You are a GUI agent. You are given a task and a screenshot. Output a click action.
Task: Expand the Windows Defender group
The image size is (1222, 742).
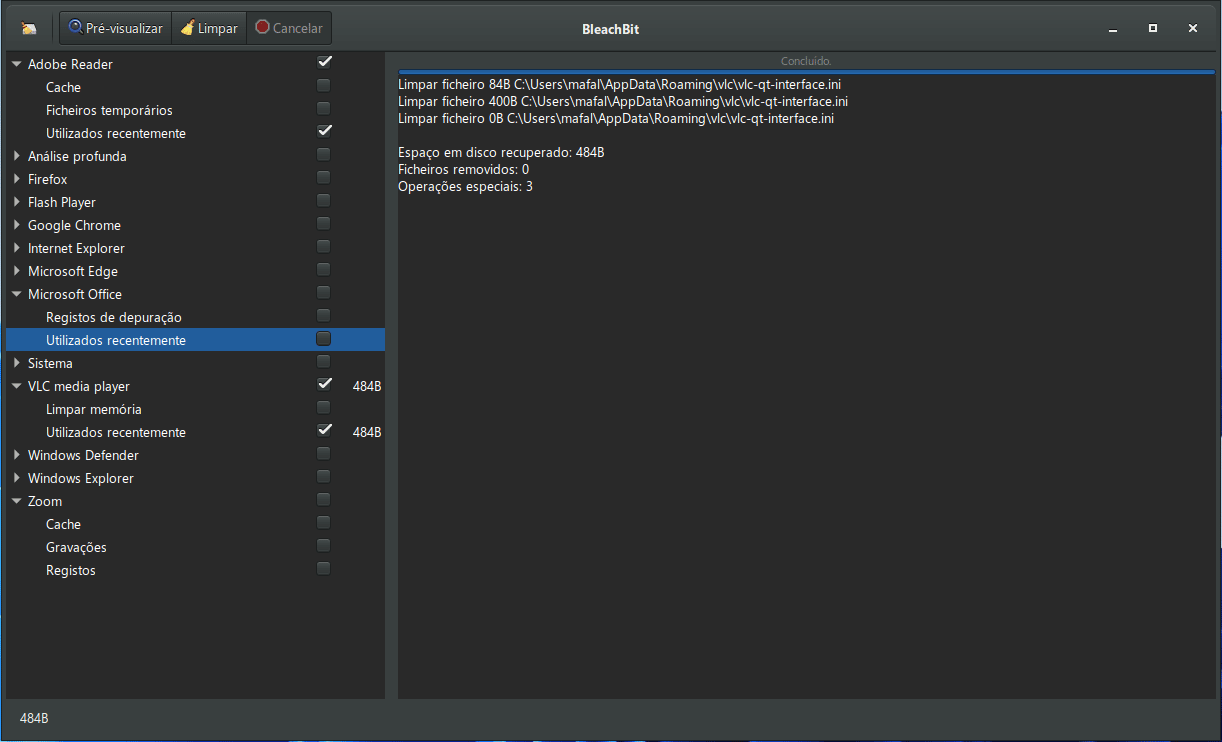point(16,455)
